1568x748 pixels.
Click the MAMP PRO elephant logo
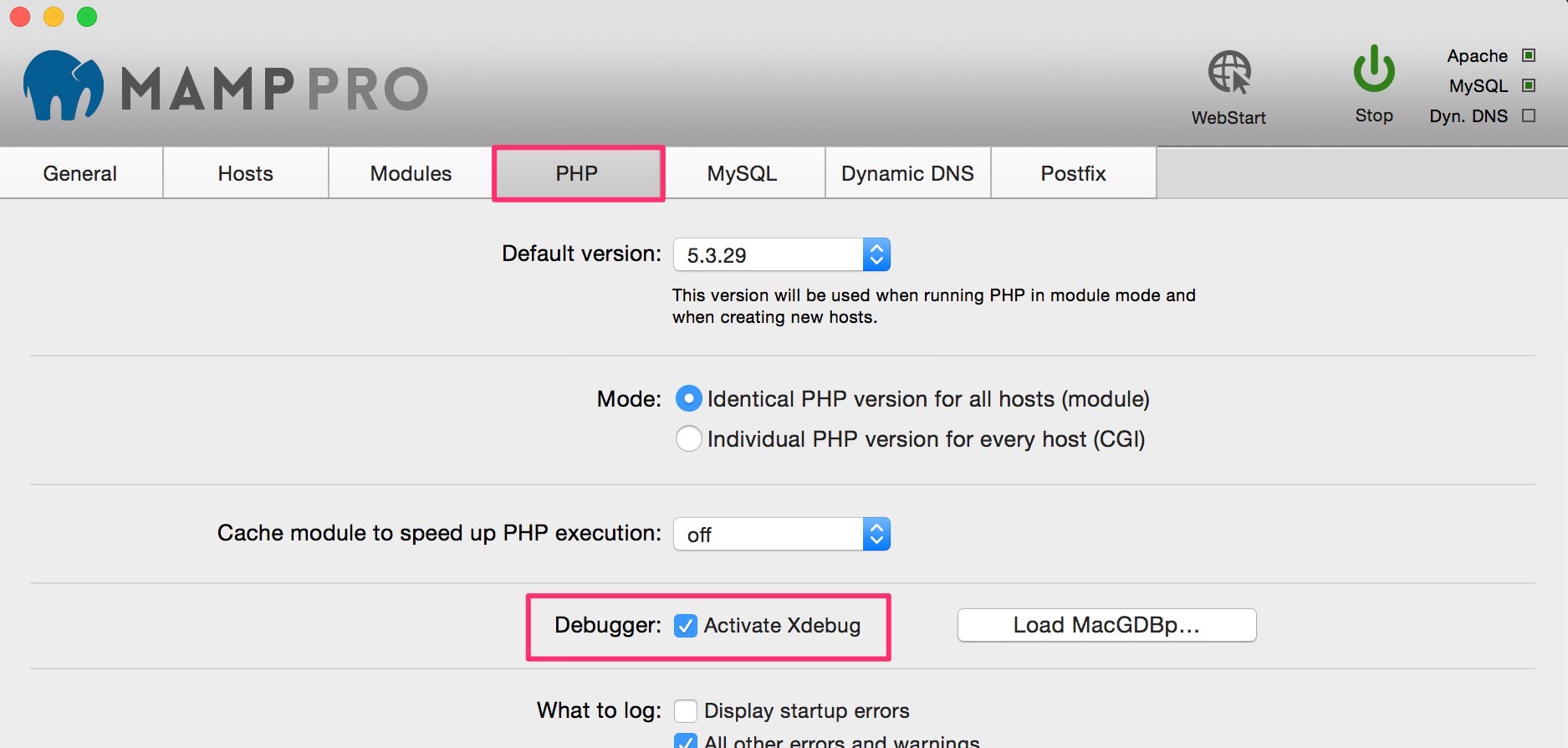coord(63,85)
